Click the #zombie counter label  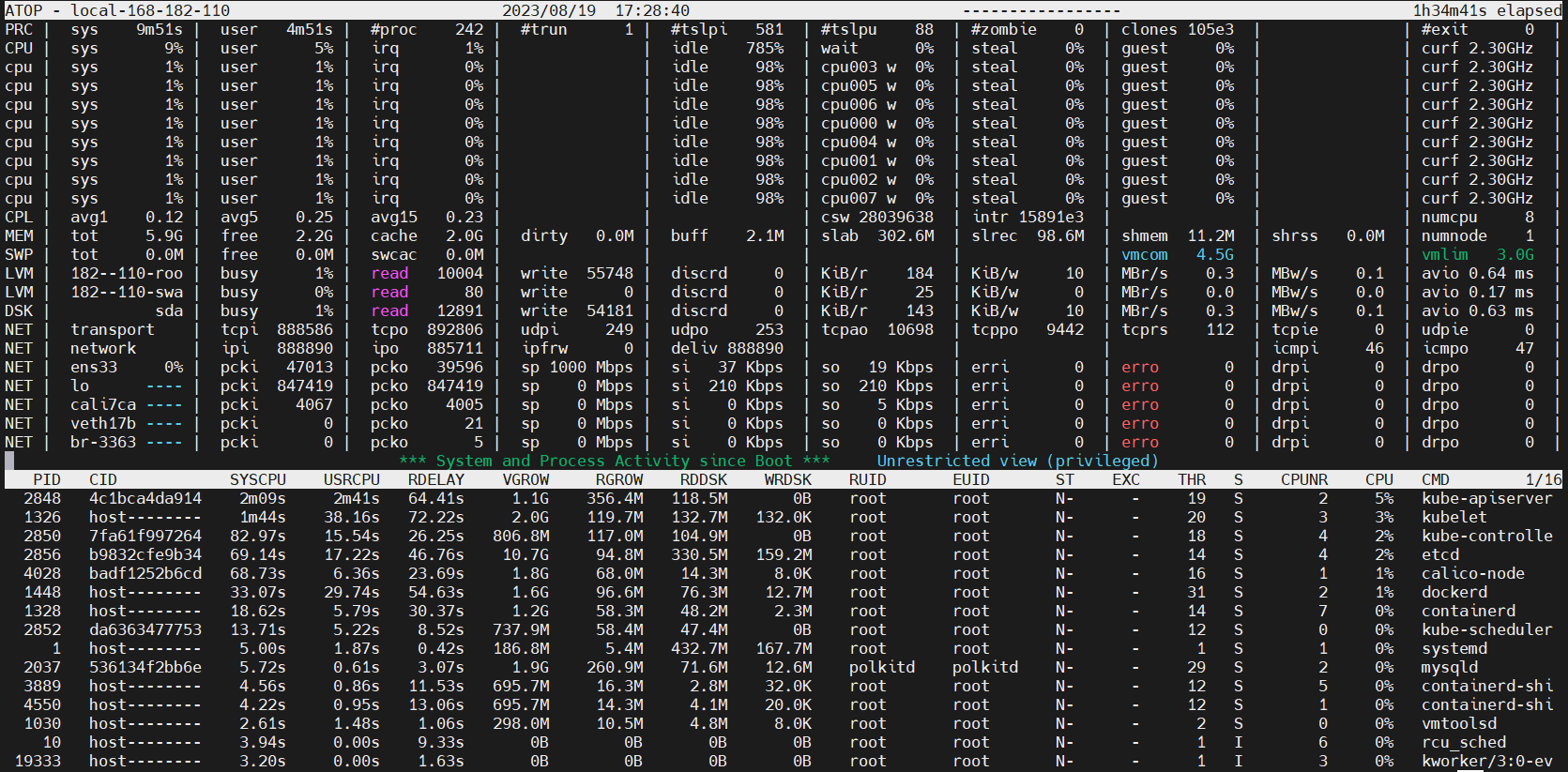[x=1004, y=29]
